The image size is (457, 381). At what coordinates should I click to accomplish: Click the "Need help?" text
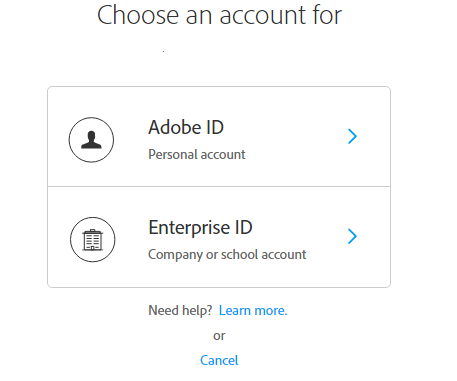click(x=180, y=311)
